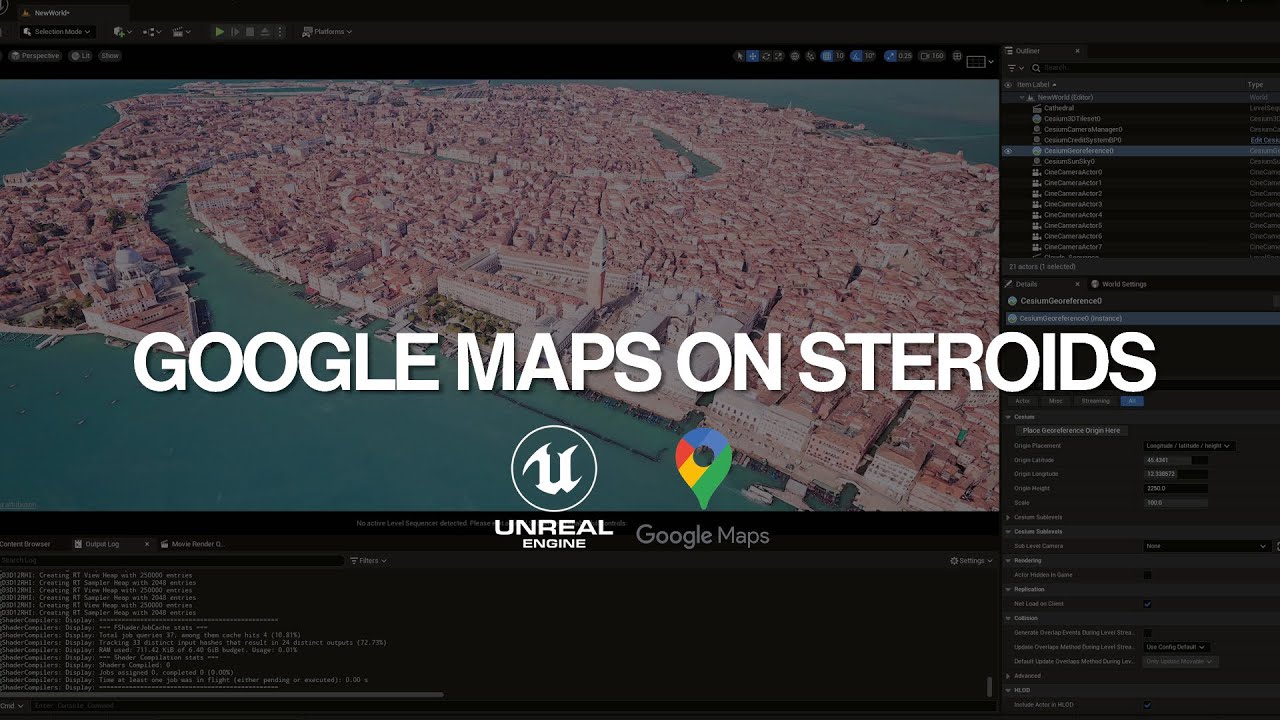Activate the Translate gizmo tool
Viewport: 1280px width, 720px height.
tap(752, 56)
